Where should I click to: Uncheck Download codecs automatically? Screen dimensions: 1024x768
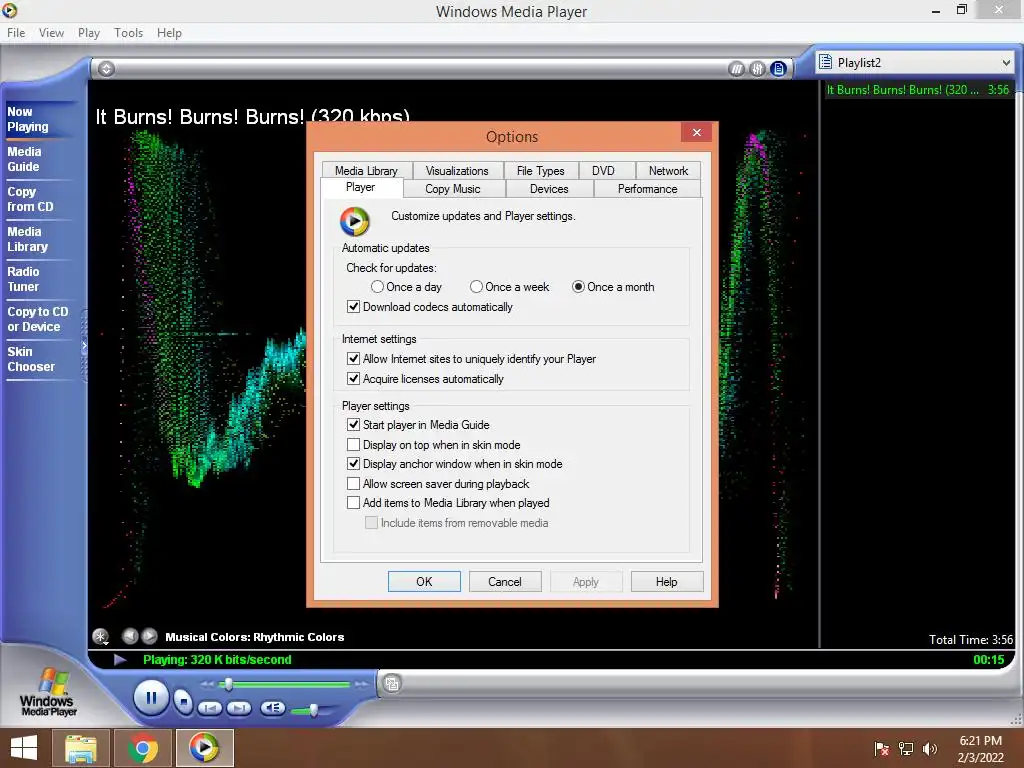430,307
